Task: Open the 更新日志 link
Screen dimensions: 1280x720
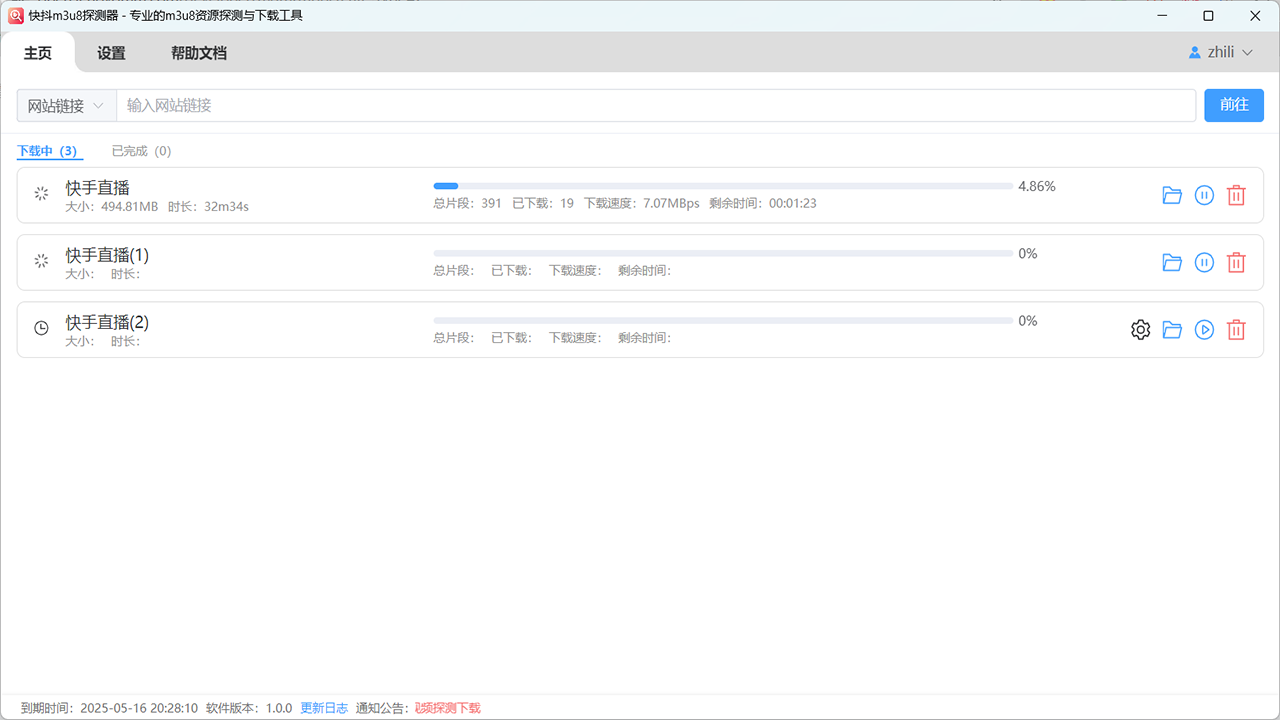Action: coord(324,708)
